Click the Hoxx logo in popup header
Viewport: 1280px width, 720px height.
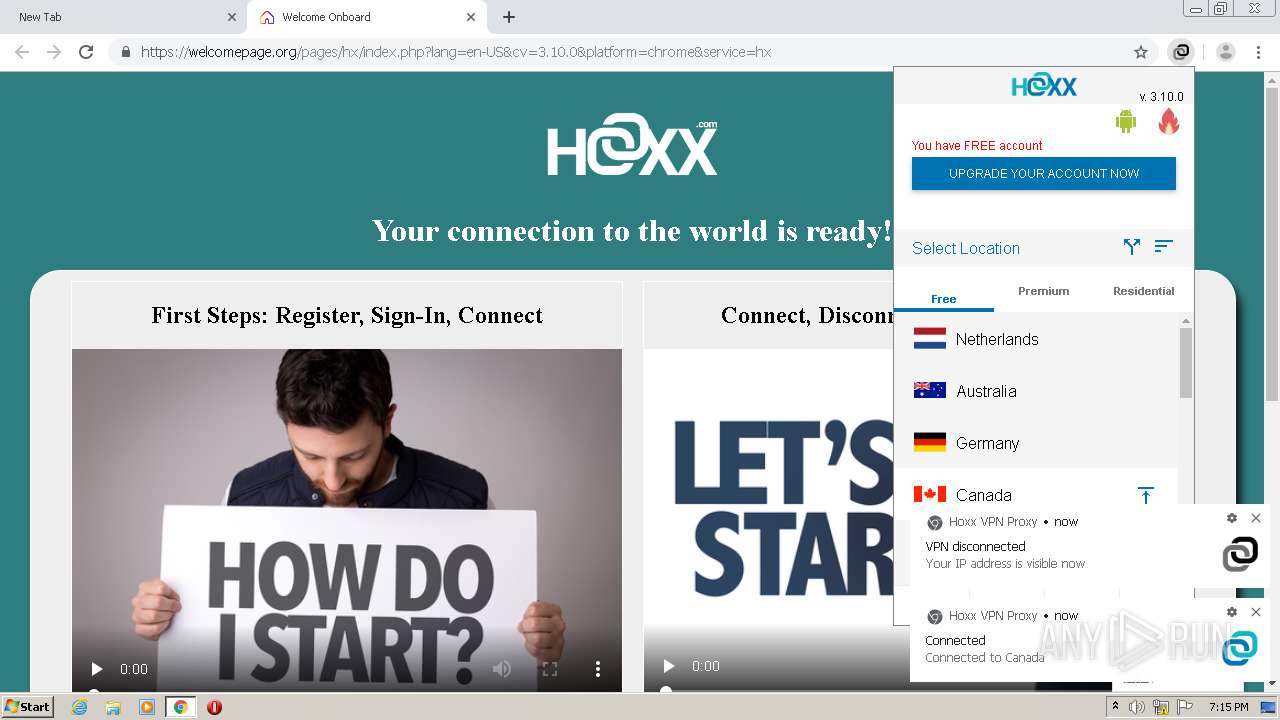(x=1044, y=86)
